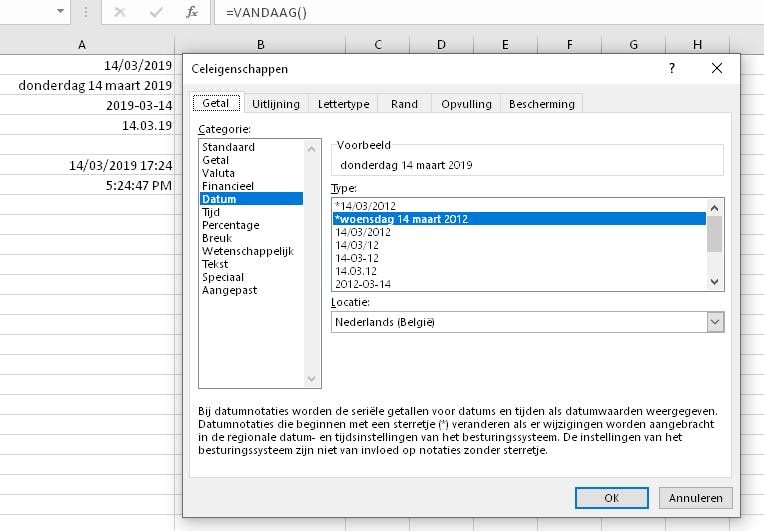Viewport: 764px width, 531px height.
Task: Select column C header
Action: point(378,45)
